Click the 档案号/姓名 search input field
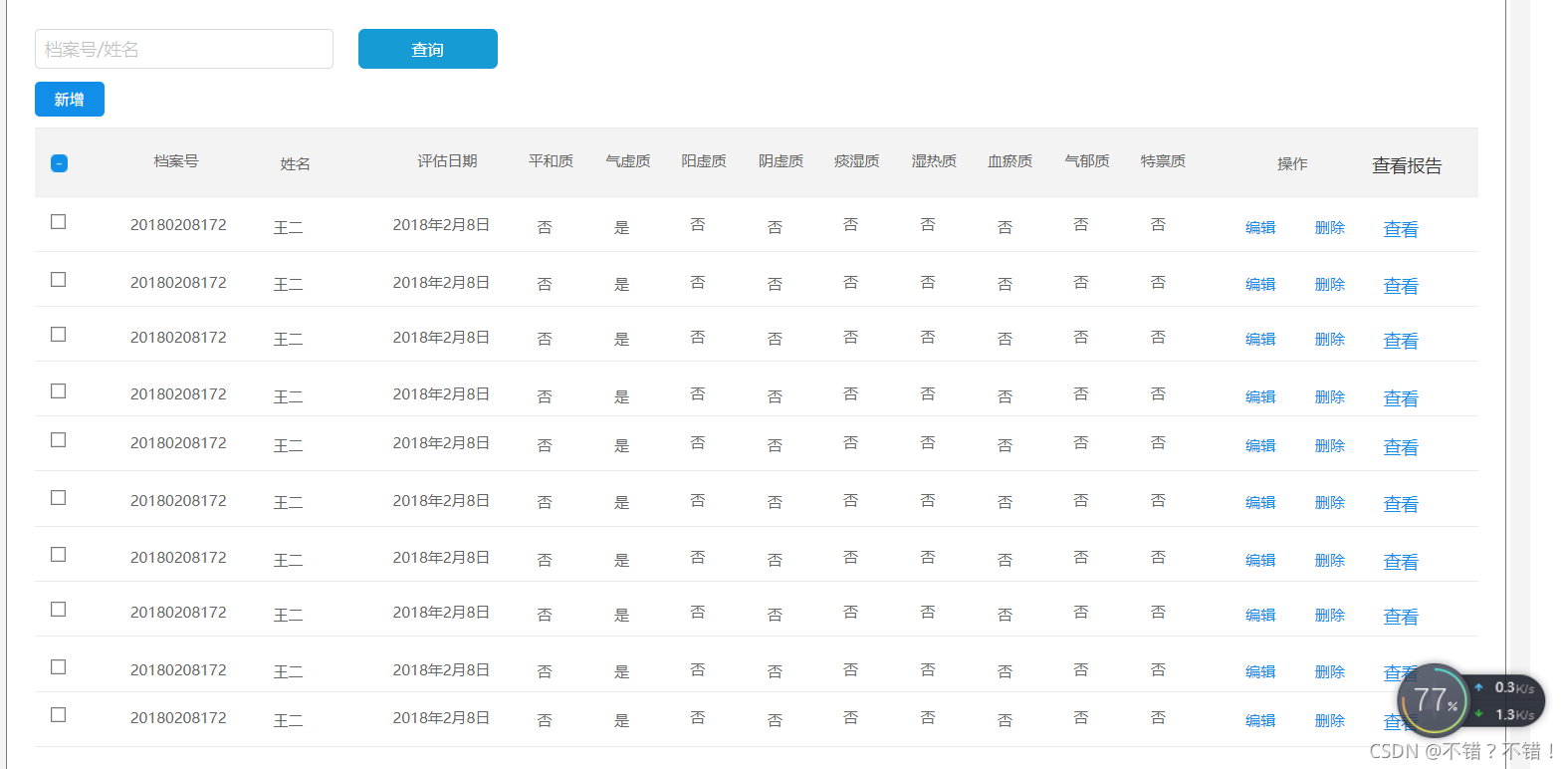Screen dimensions: 1568x769 (184, 49)
